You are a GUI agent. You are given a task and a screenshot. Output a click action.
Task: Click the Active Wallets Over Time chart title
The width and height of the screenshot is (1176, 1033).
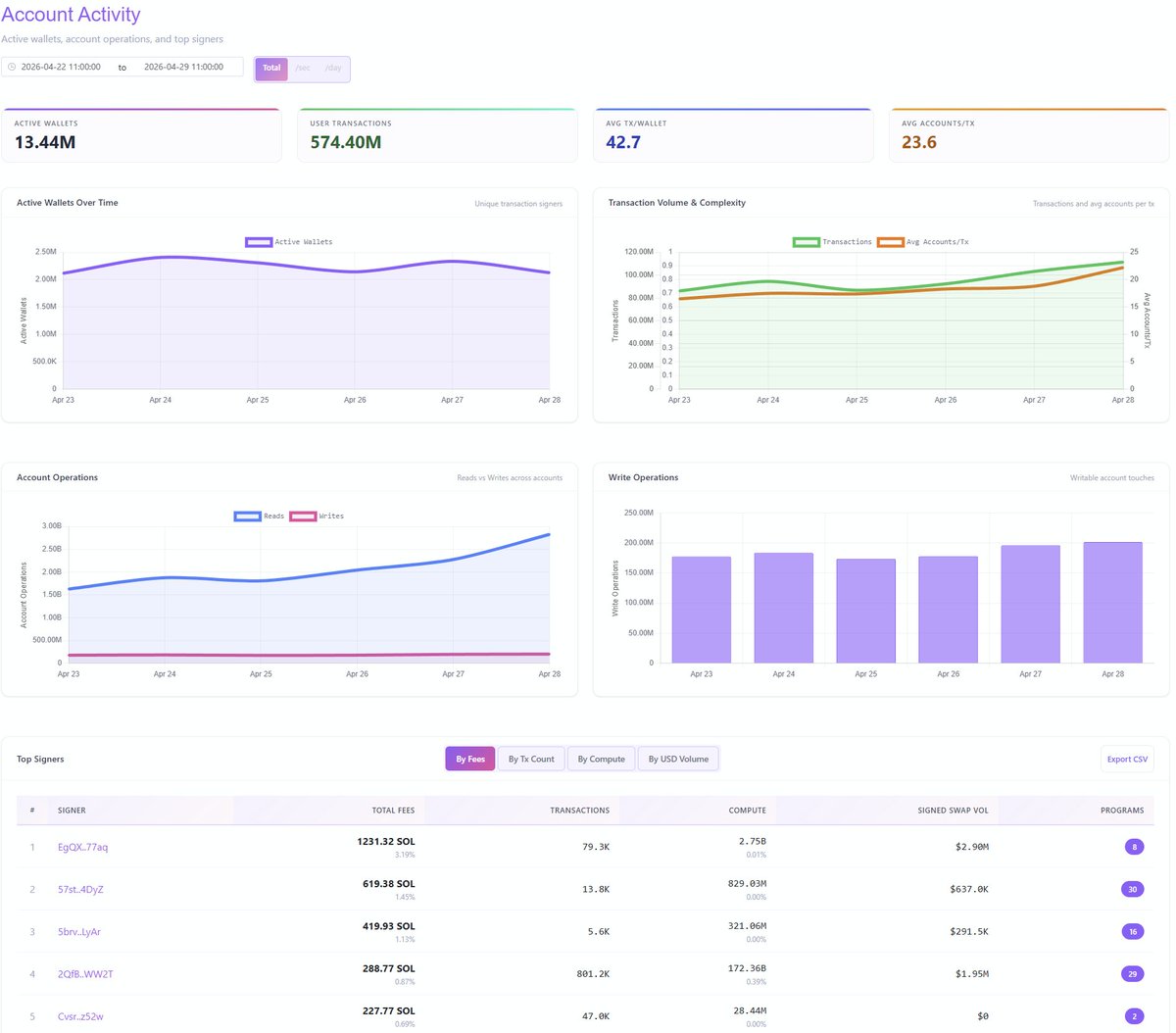click(68, 203)
